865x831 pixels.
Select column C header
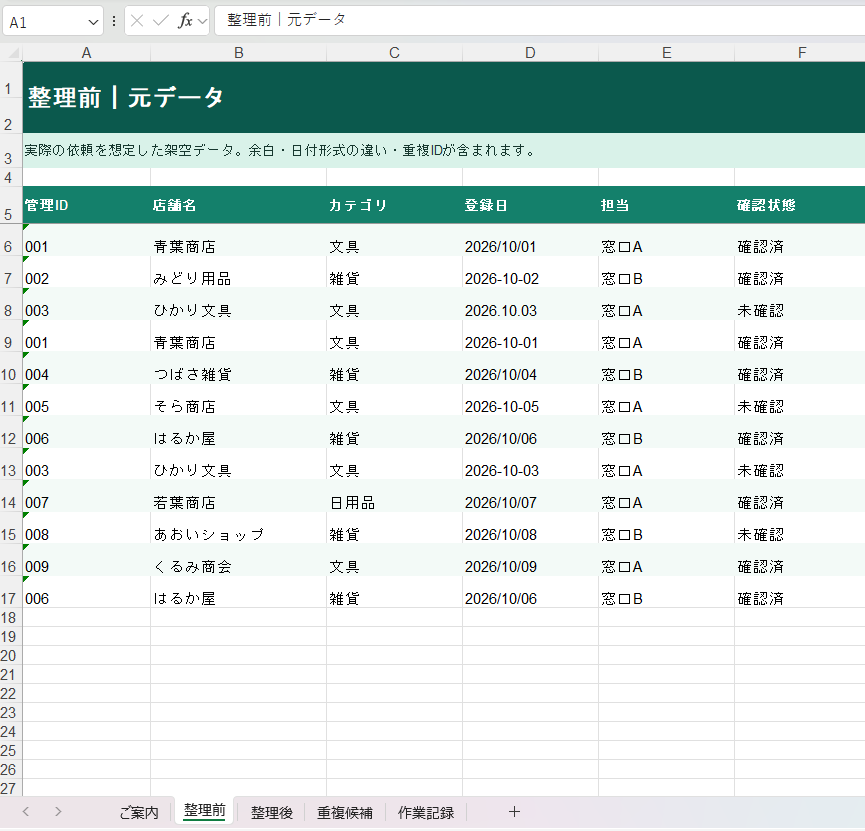coord(394,53)
